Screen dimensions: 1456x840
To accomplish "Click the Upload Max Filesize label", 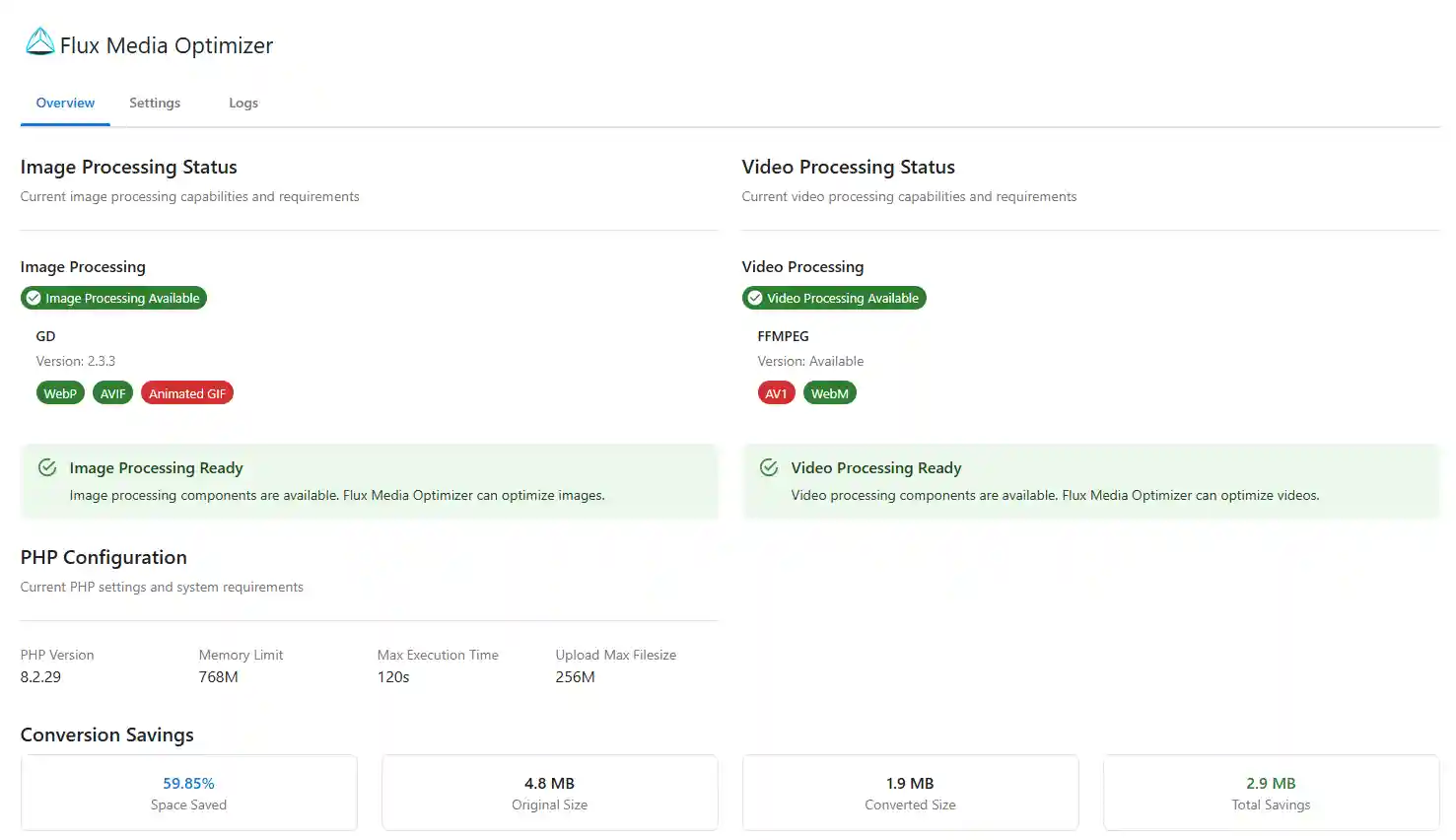I will [616, 655].
